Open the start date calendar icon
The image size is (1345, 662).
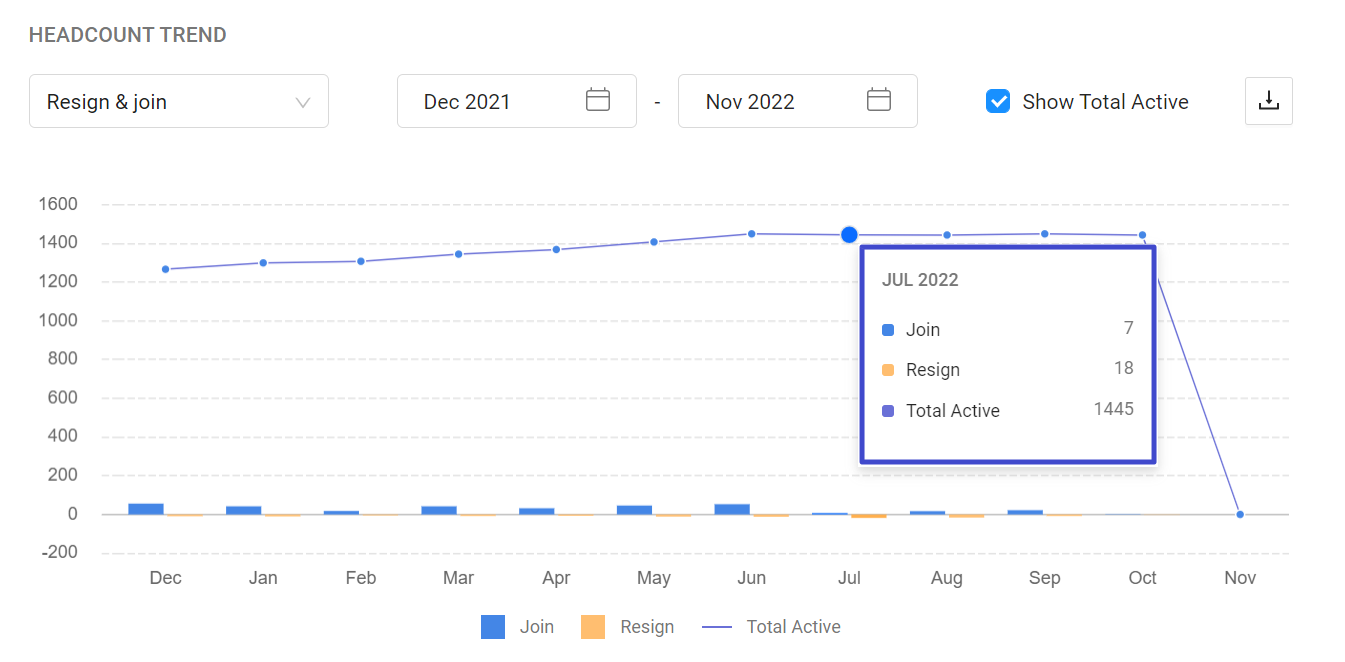point(598,100)
